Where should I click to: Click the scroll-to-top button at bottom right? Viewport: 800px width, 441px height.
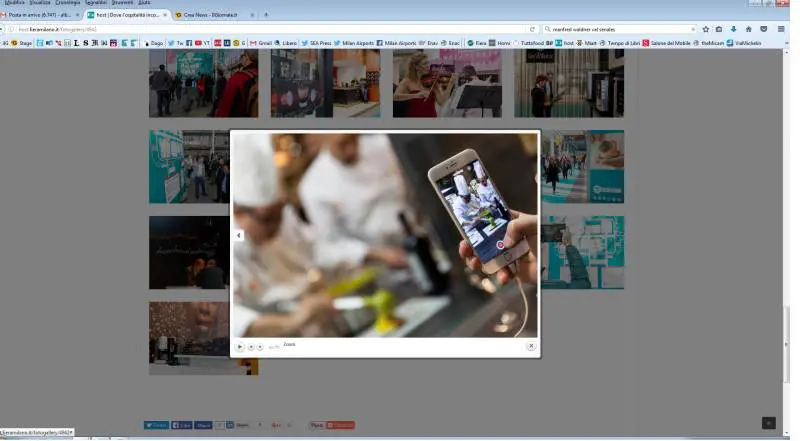click(x=768, y=423)
